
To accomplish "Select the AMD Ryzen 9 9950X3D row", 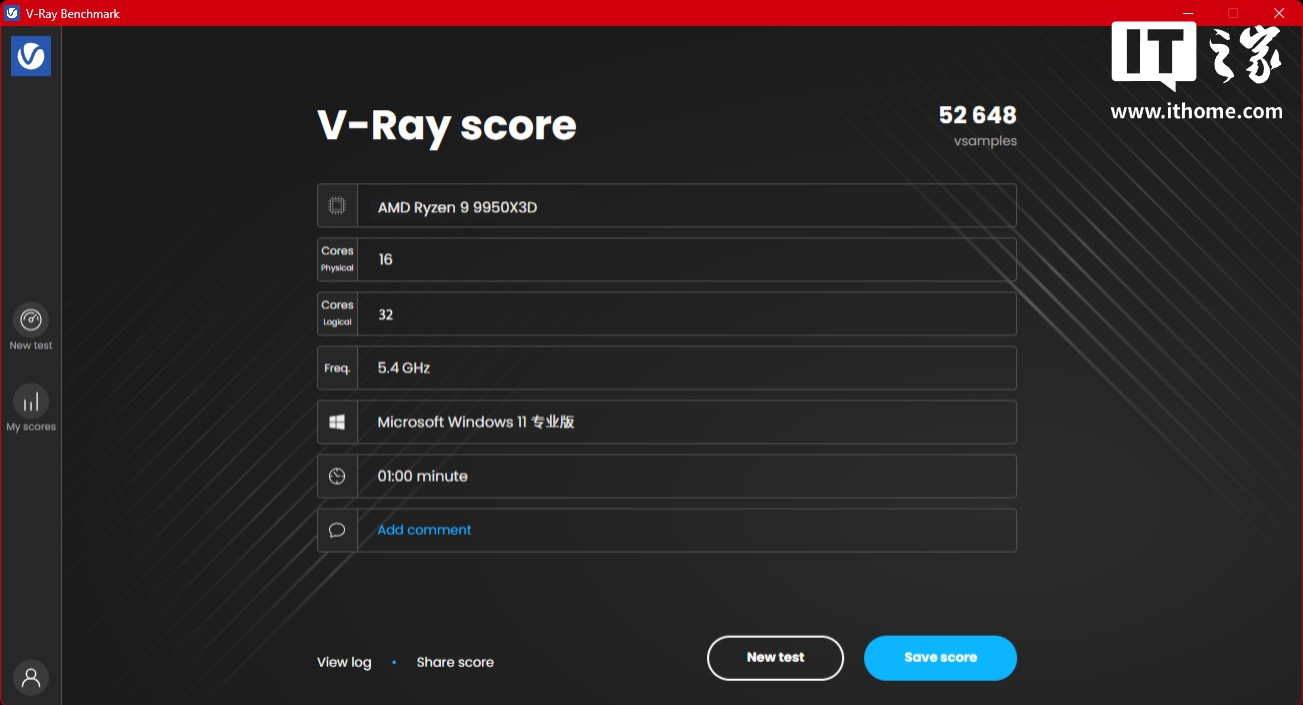I will click(x=686, y=206).
